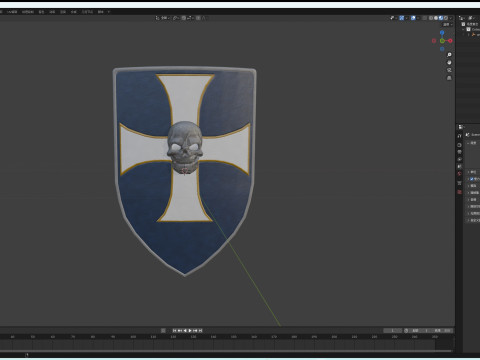Toggle X-ray mode in viewport header
The height and width of the screenshot is (360, 480).
pos(424,18)
